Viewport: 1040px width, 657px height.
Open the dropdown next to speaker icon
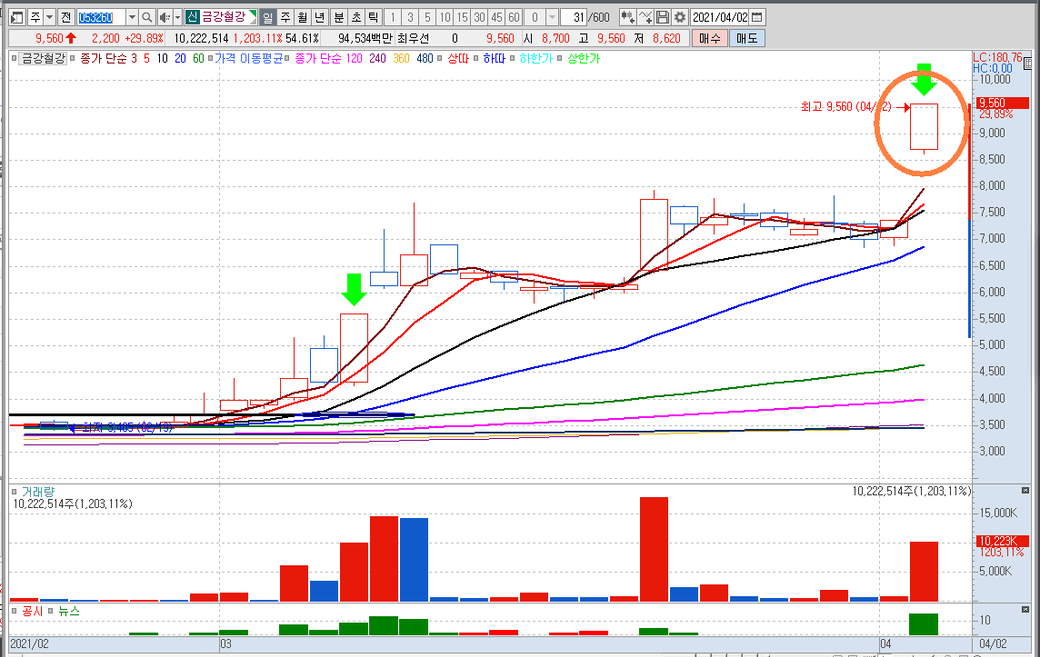(177, 18)
